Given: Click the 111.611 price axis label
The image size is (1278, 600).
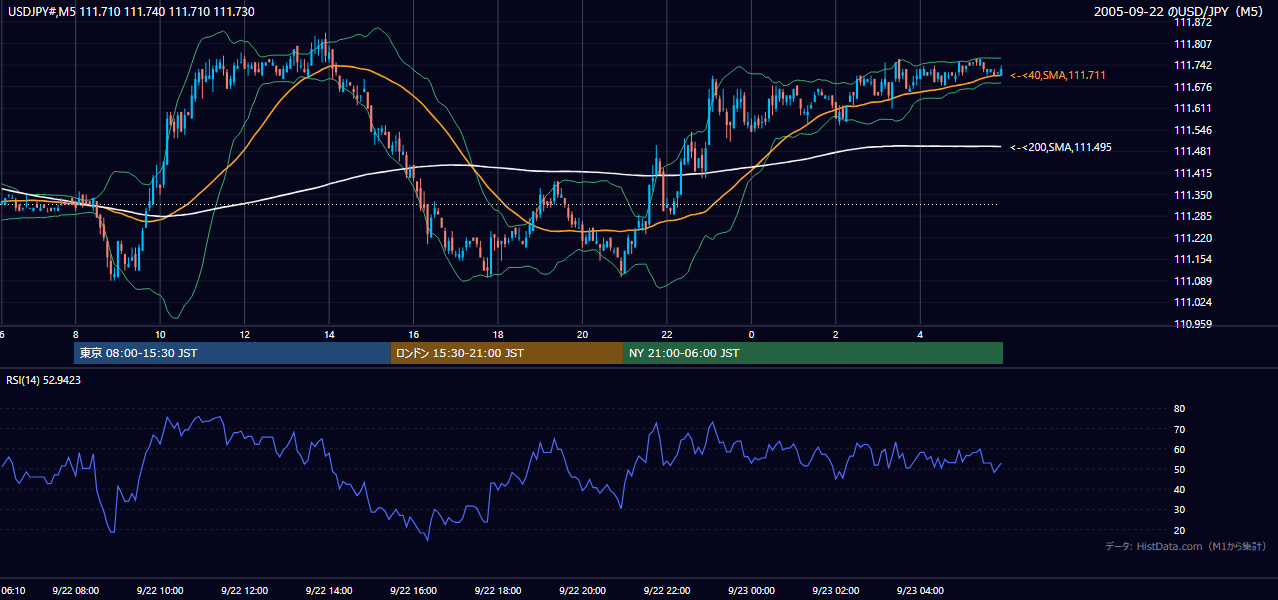Looking at the screenshot, I should pyautogui.click(x=1193, y=108).
